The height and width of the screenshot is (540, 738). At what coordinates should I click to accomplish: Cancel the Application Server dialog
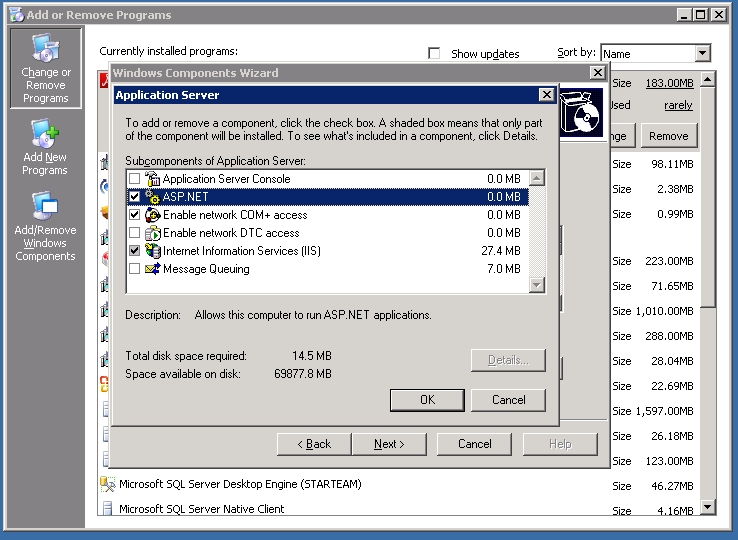(x=509, y=399)
